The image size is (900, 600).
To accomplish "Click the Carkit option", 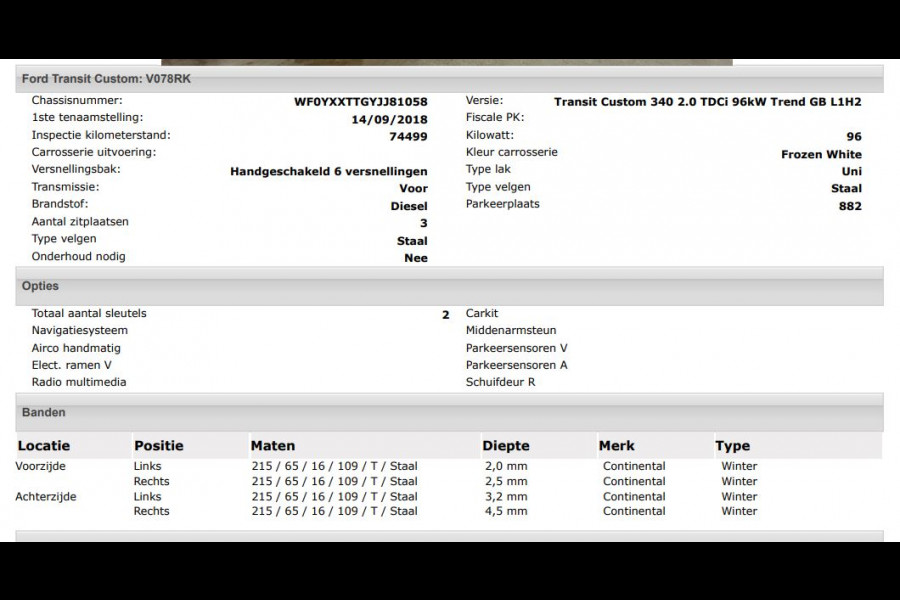I will click(x=482, y=313).
